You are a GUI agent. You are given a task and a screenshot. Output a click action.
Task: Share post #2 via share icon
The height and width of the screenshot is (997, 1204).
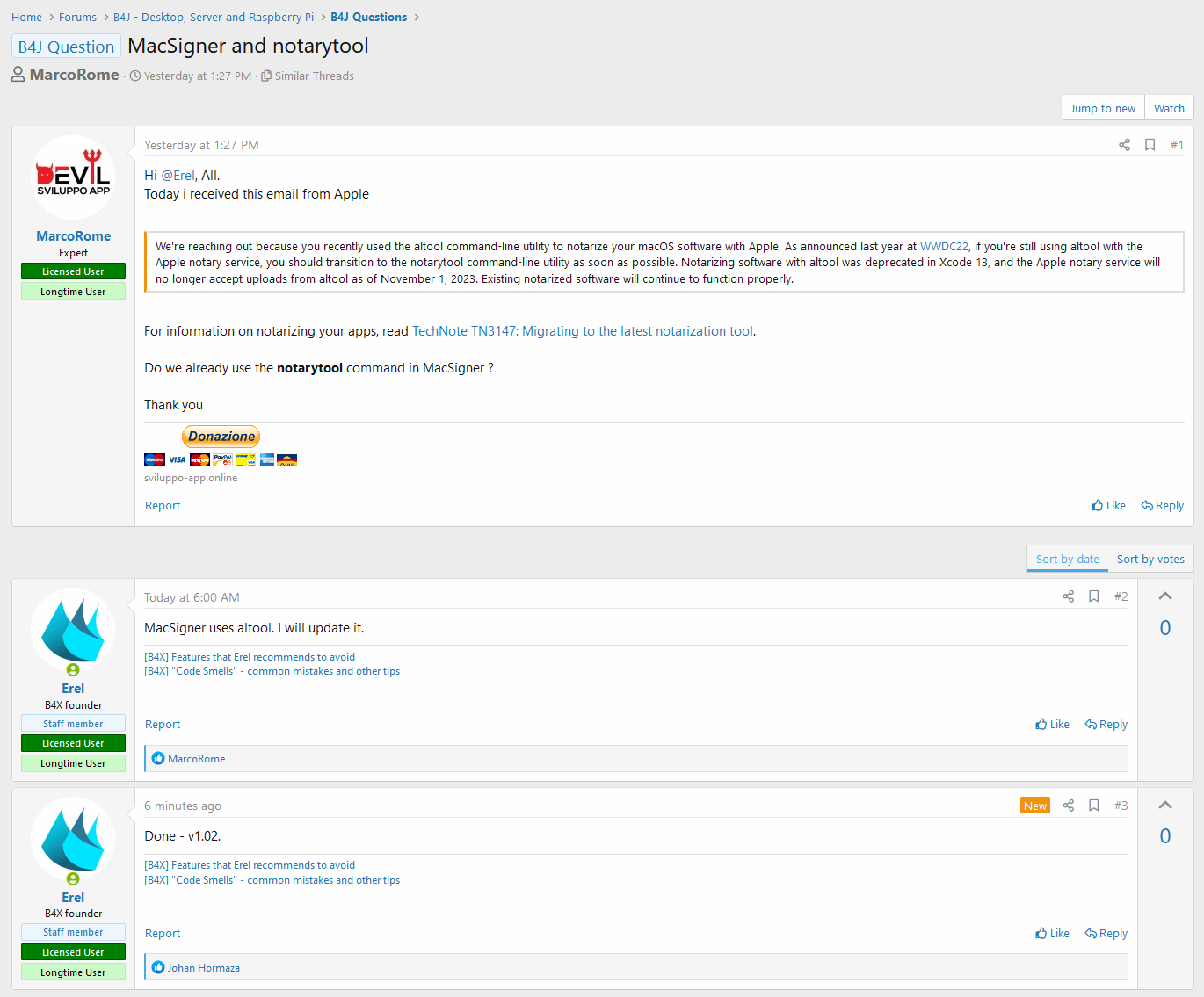click(1068, 596)
